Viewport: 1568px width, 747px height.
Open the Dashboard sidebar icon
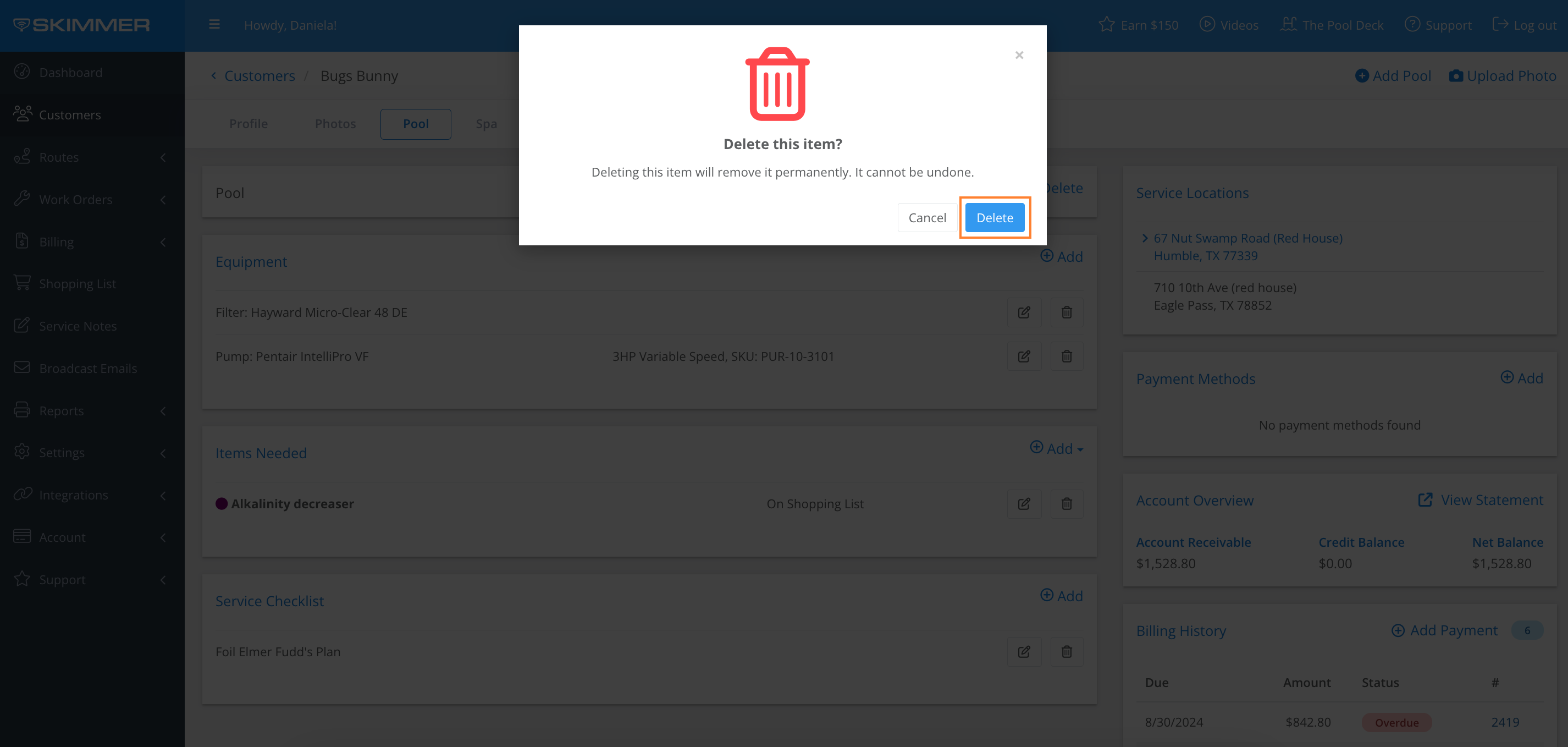point(22,72)
